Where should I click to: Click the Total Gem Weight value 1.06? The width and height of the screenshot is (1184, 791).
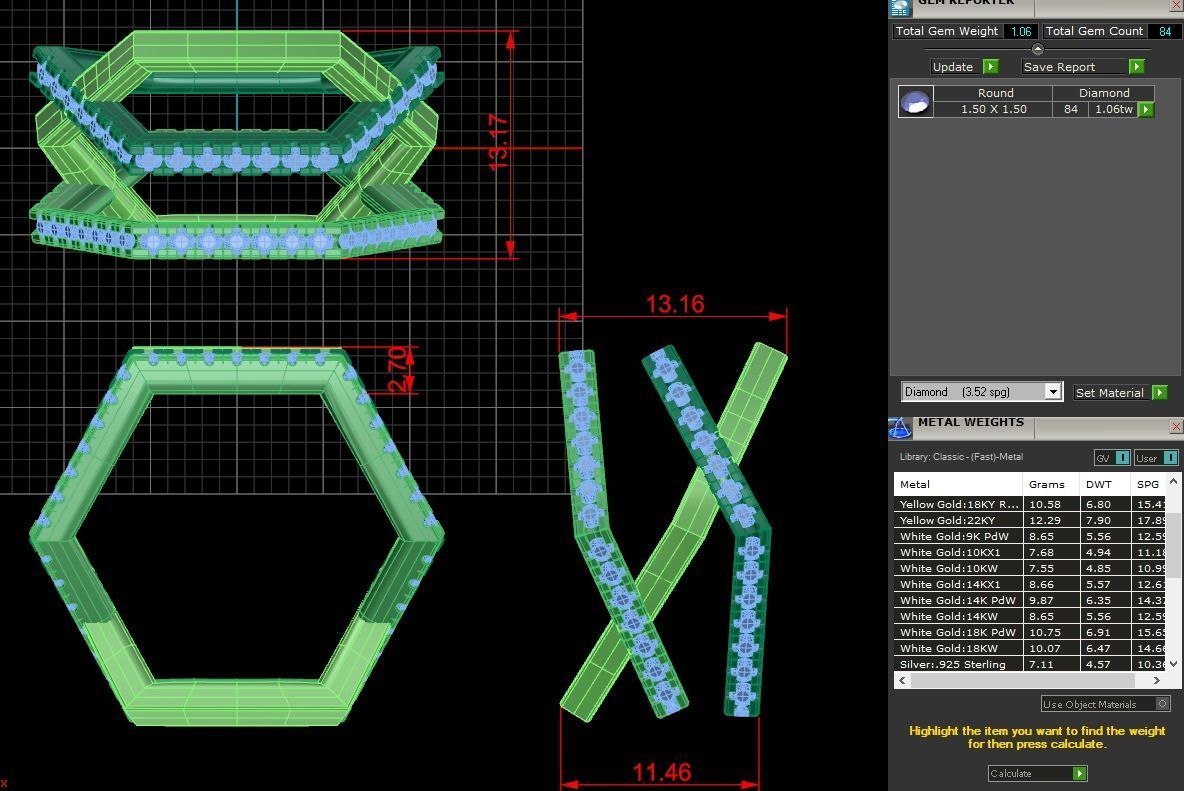tap(1020, 31)
